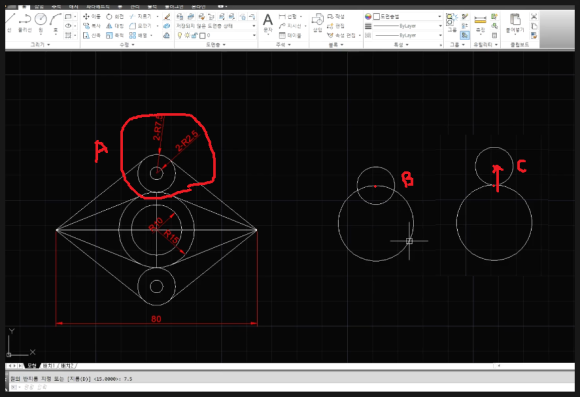Screen dimensions: 580x397
Task: Click the Explode tool icon
Action: coord(167,26)
